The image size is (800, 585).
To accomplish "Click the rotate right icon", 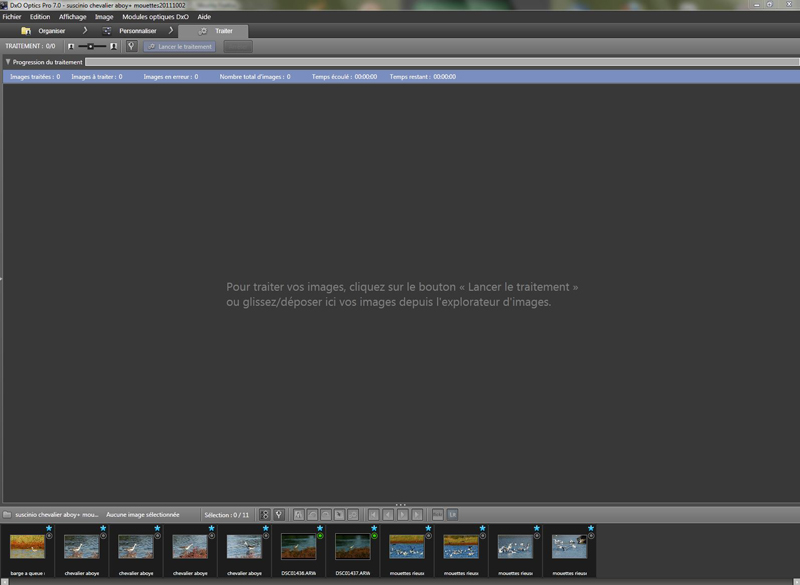I will [x=326, y=515].
